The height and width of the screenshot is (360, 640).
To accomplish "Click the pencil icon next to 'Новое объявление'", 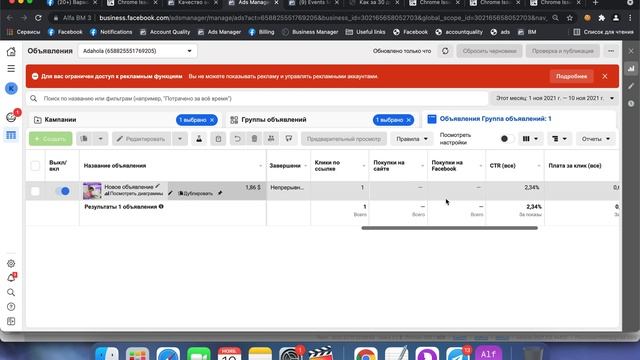I will point(158,187).
